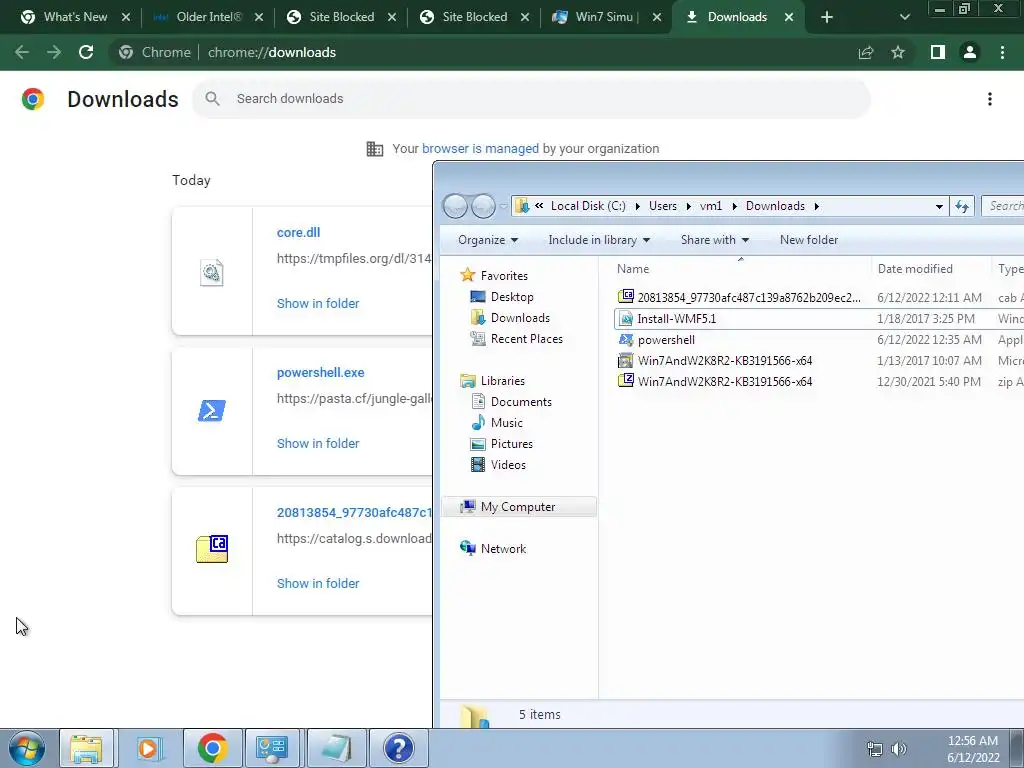The height and width of the screenshot is (768, 1024).
Task: Expand Users breadcrumb arrow
Action: [x=688, y=206]
